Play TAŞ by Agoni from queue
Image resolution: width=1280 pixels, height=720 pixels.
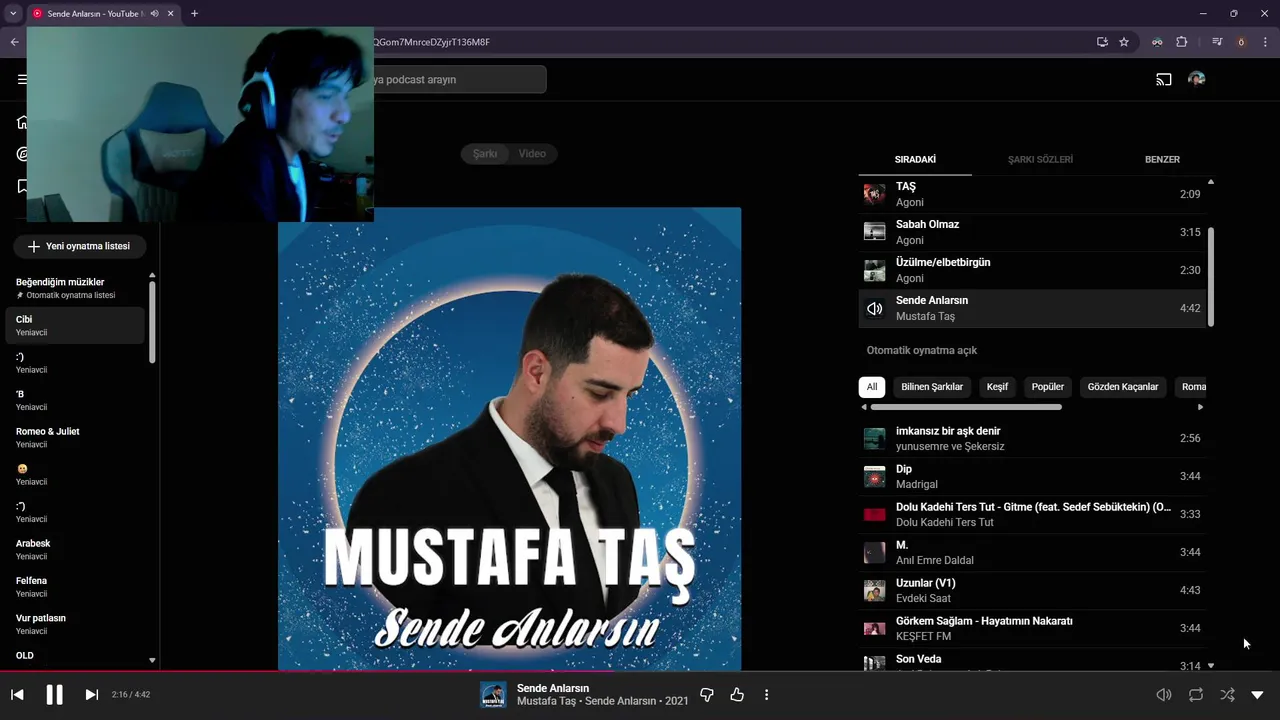(x=1032, y=194)
